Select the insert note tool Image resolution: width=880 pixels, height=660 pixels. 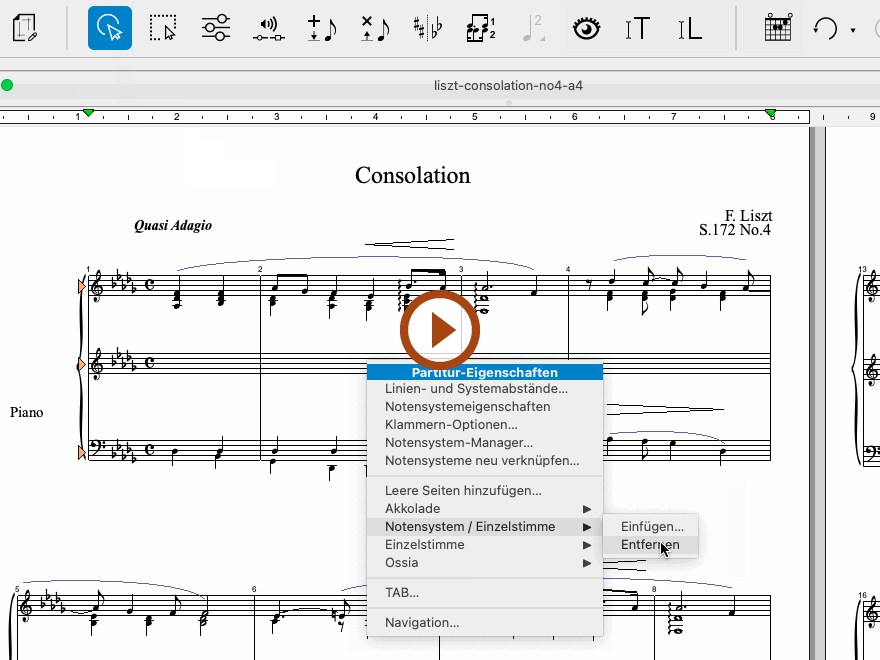(x=322, y=28)
